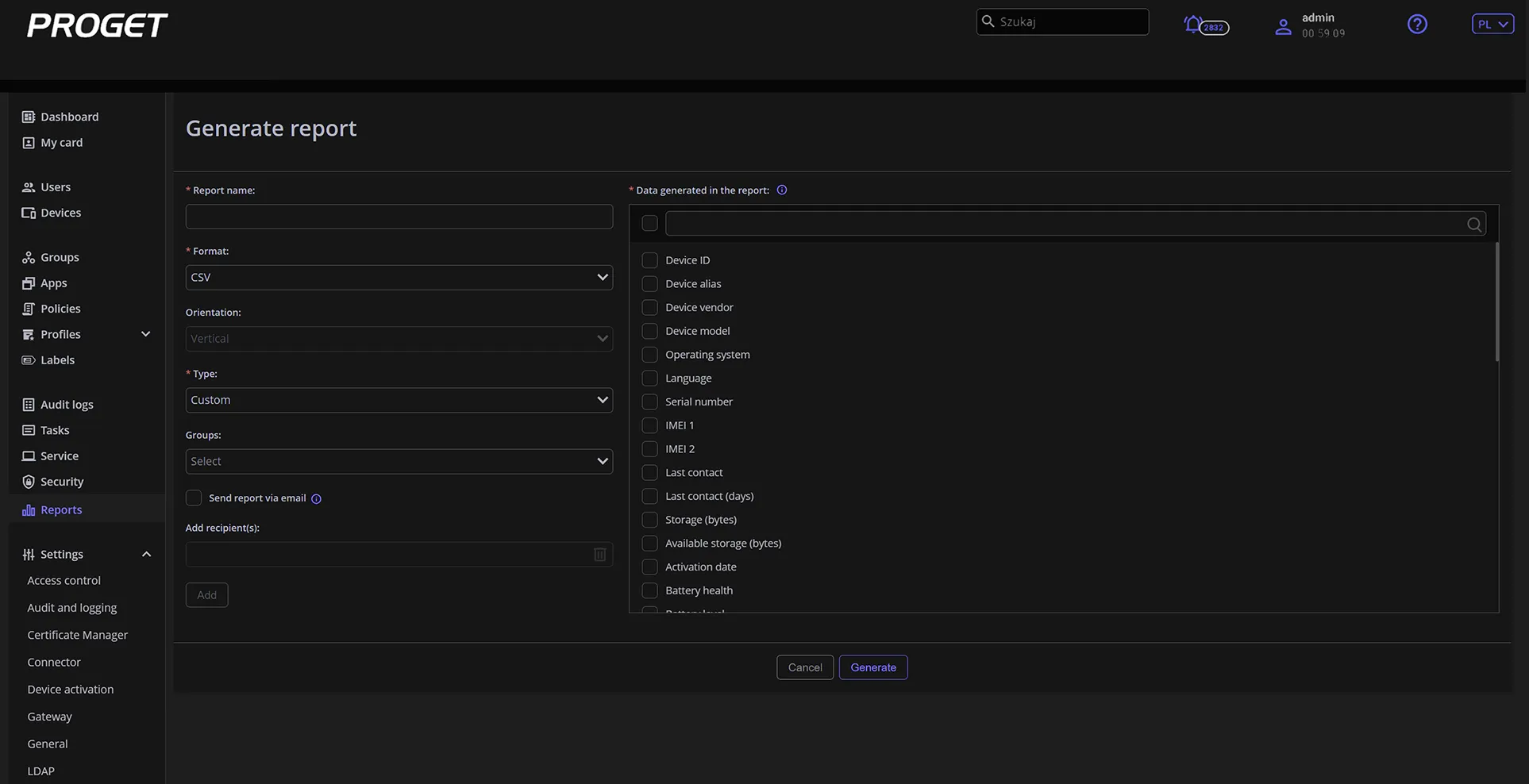Open the PL language selector
This screenshot has width=1529, height=784.
1492,25
